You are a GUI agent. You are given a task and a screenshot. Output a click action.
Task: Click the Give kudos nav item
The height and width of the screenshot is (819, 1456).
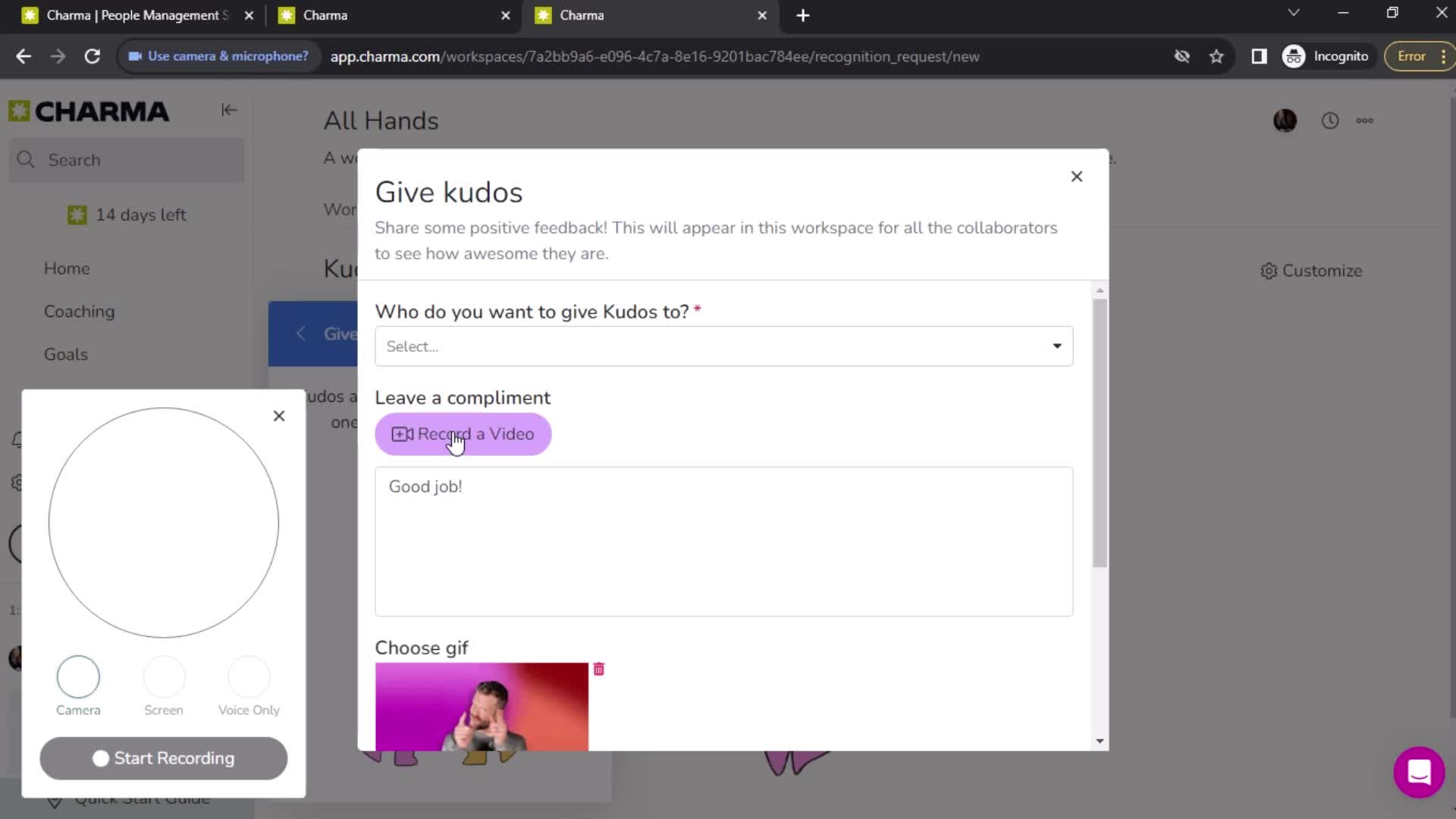(320, 333)
